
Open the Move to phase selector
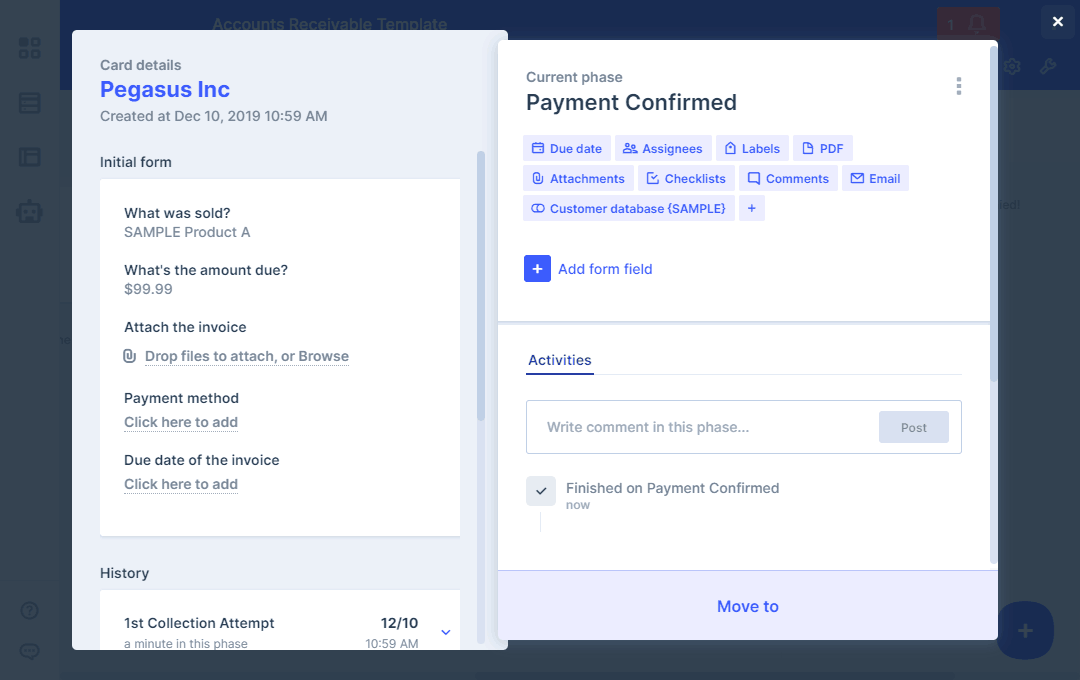747,606
